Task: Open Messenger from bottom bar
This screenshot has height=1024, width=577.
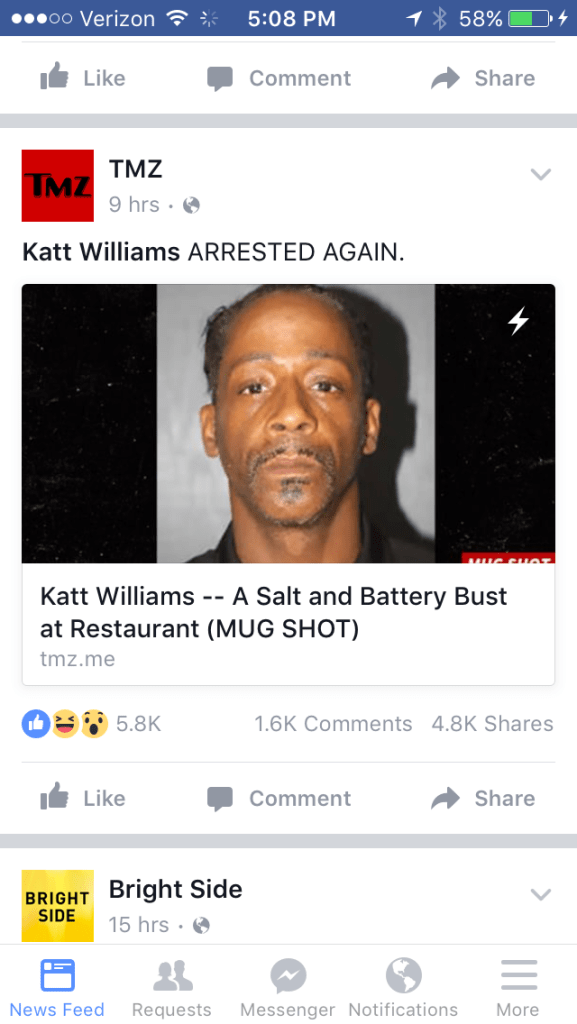Action: [x=288, y=987]
